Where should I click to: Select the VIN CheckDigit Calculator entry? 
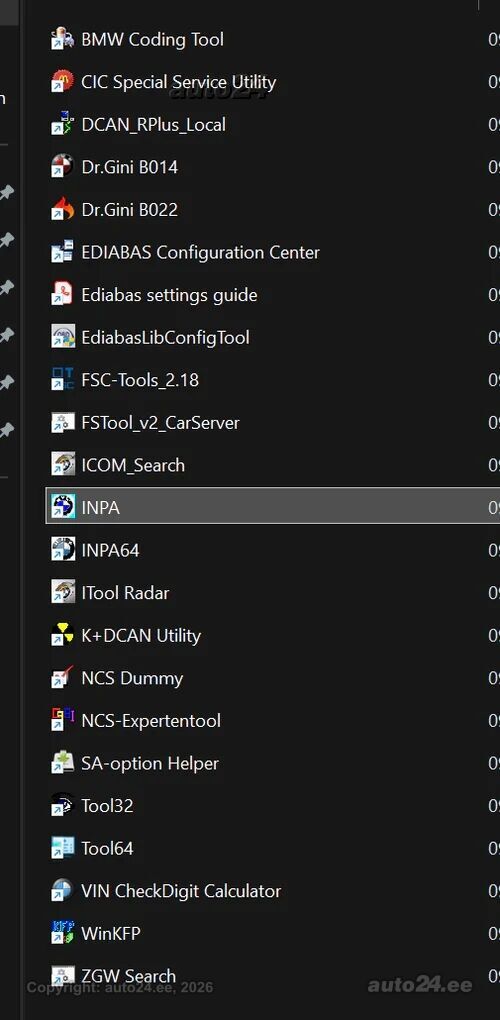[x=273, y=891]
